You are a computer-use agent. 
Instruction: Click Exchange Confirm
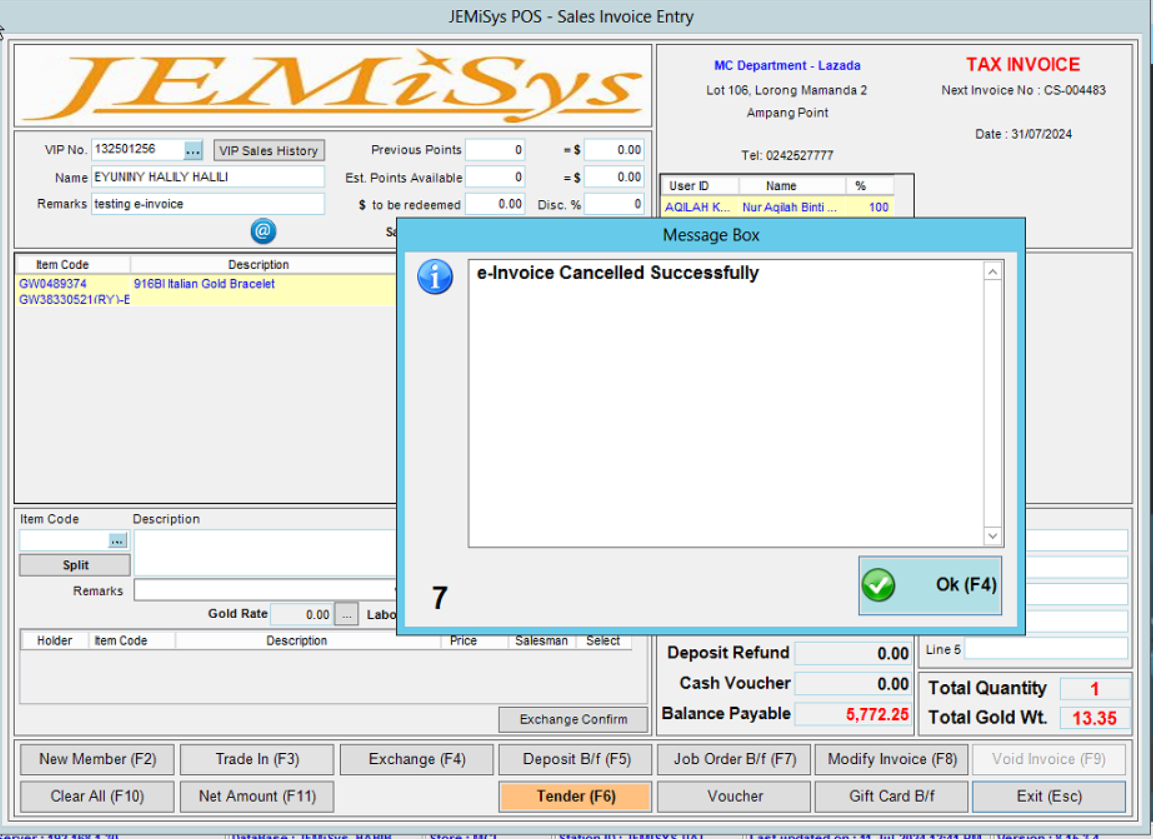tap(572, 719)
